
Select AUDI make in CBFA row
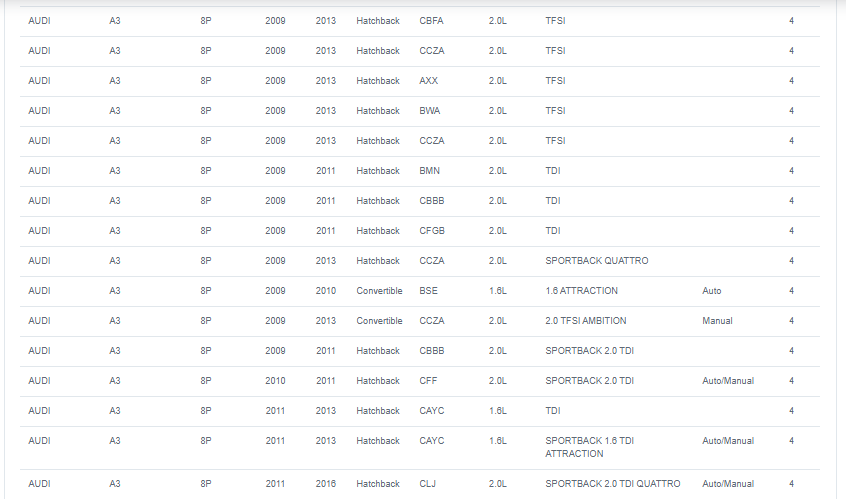click(x=39, y=21)
